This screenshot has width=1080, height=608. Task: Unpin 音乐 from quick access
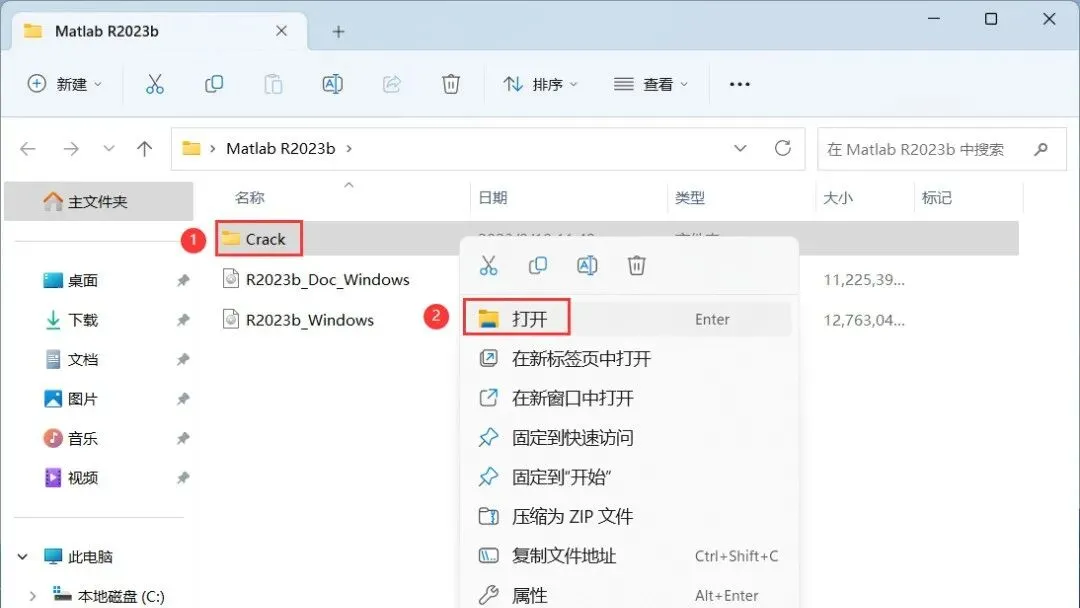pos(183,438)
